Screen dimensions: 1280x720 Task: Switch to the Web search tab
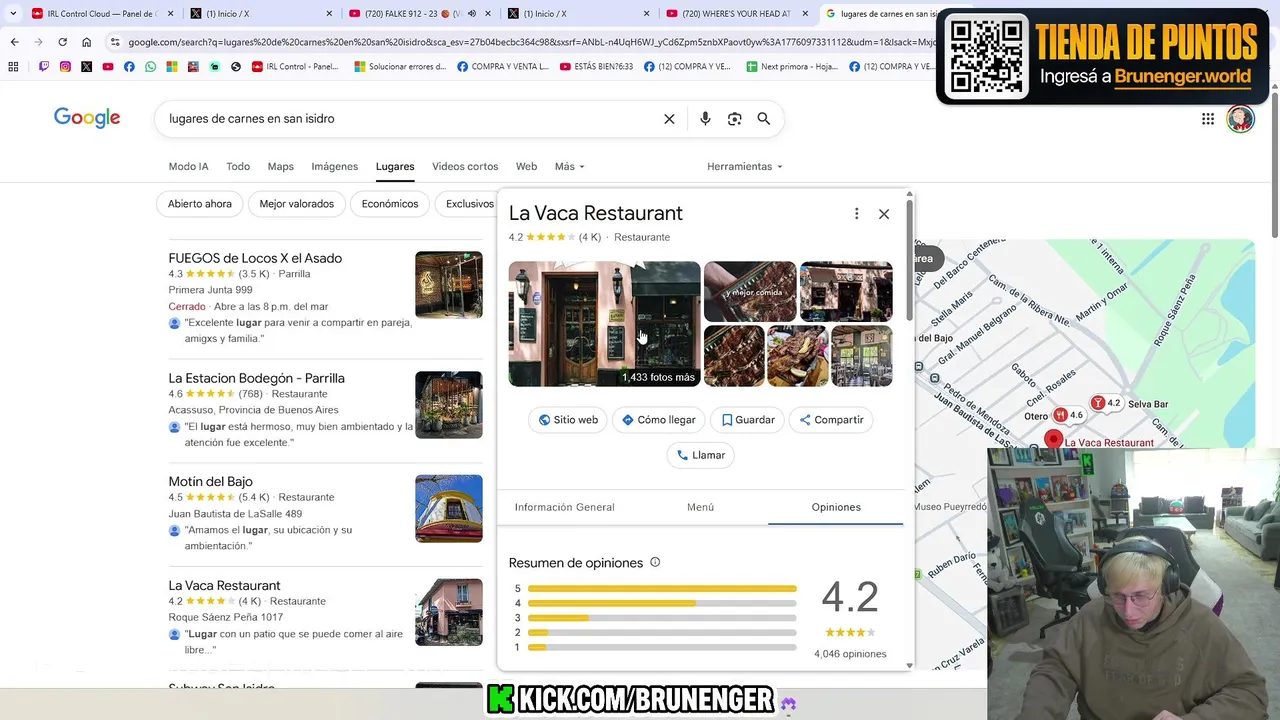(x=526, y=166)
